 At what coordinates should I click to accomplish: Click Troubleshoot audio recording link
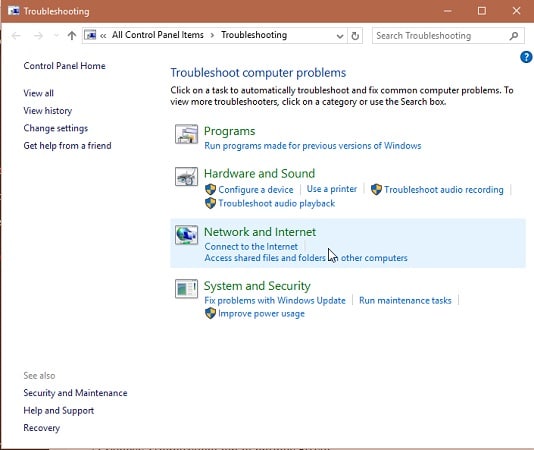tap(444, 190)
